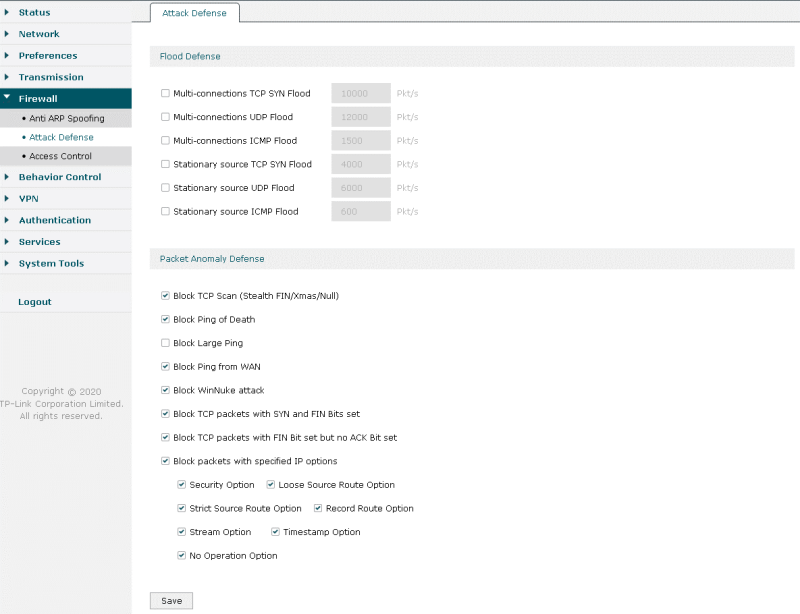The width and height of the screenshot is (800, 614).
Task: Uncheck Loose Source Route Option checkbox
Action: pyautogui.click(x=271, y=484)
